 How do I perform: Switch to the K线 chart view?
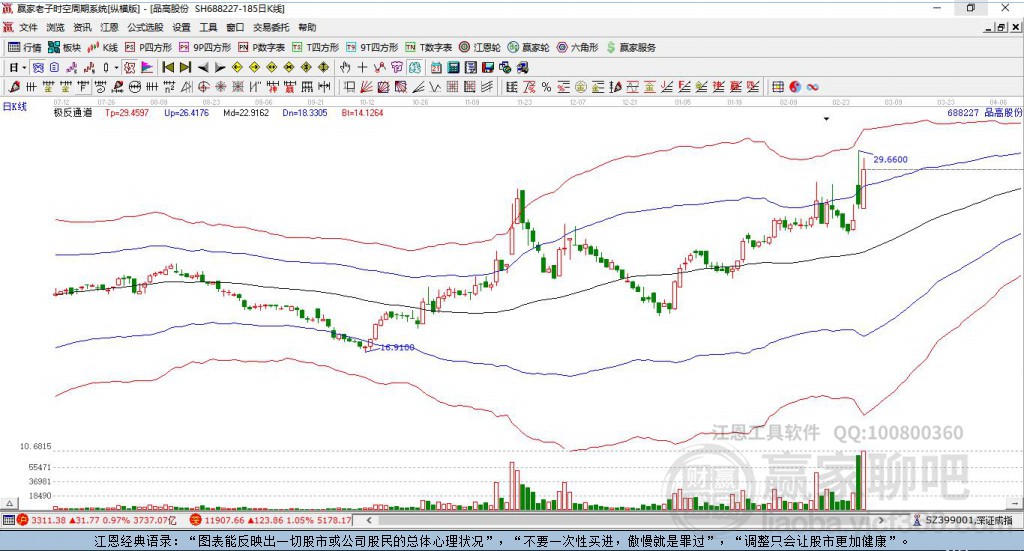[103, 48]
